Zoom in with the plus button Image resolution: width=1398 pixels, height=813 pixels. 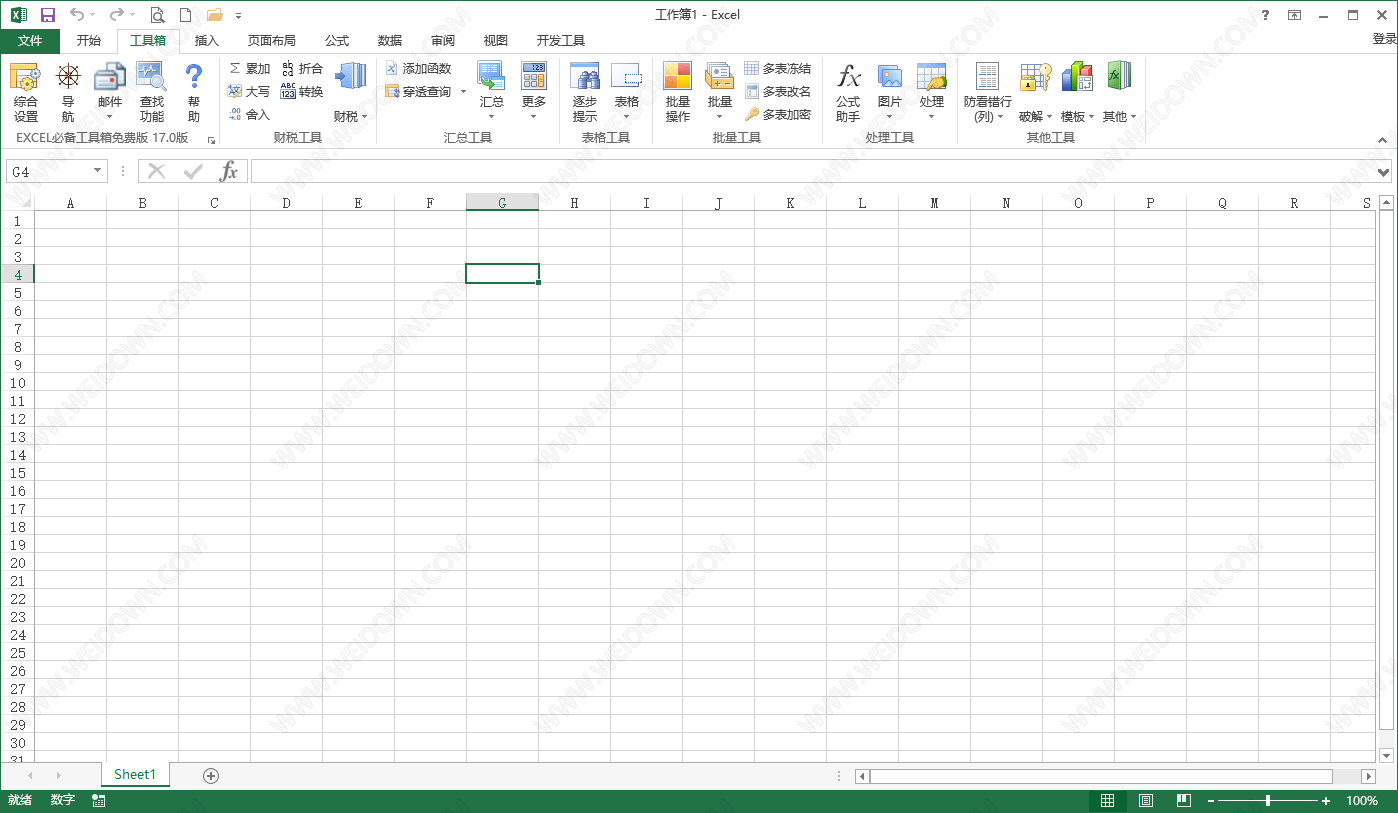pyautogui.click(x=1326, y=800)
